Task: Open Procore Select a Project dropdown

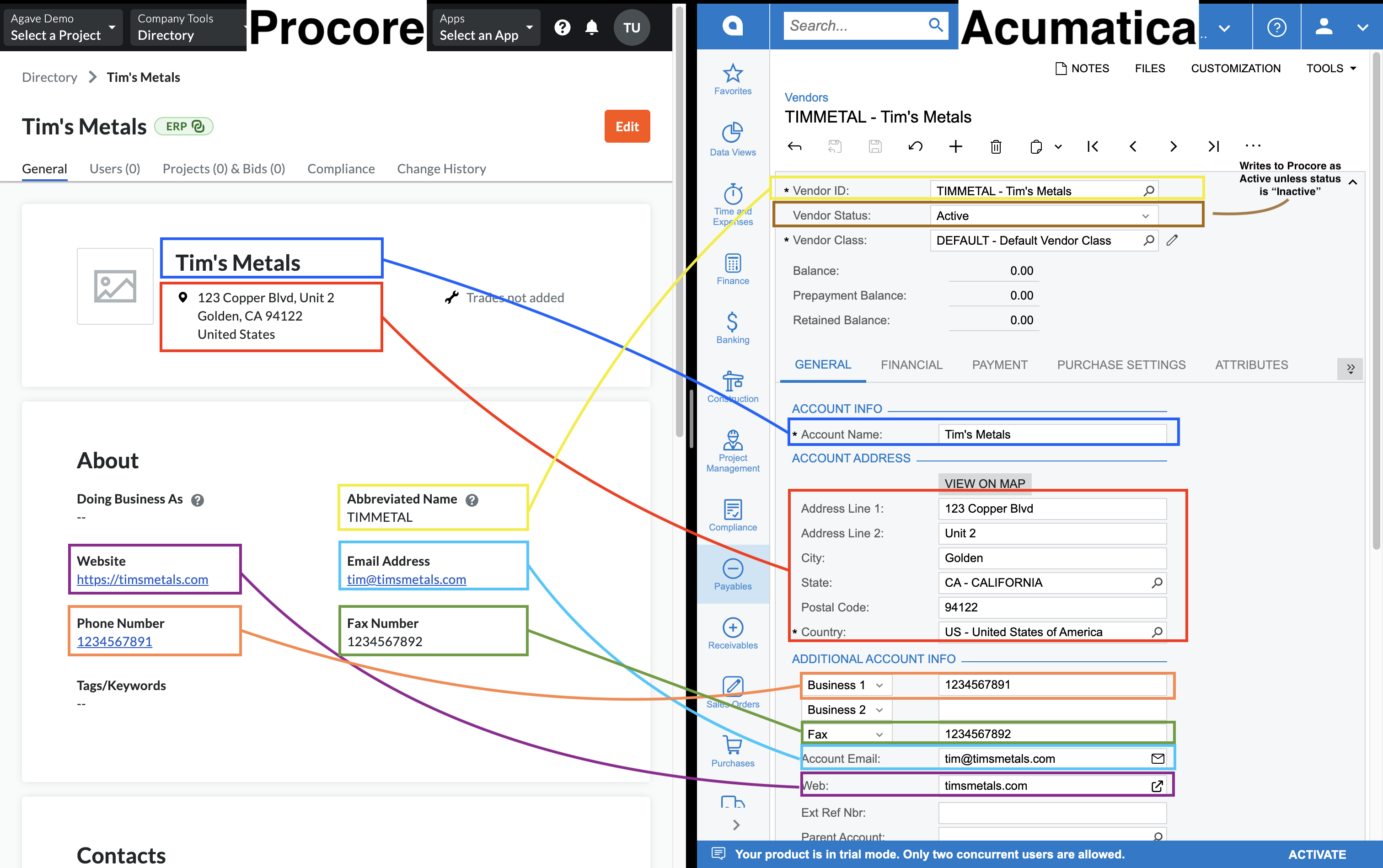Action: [63, 27]
